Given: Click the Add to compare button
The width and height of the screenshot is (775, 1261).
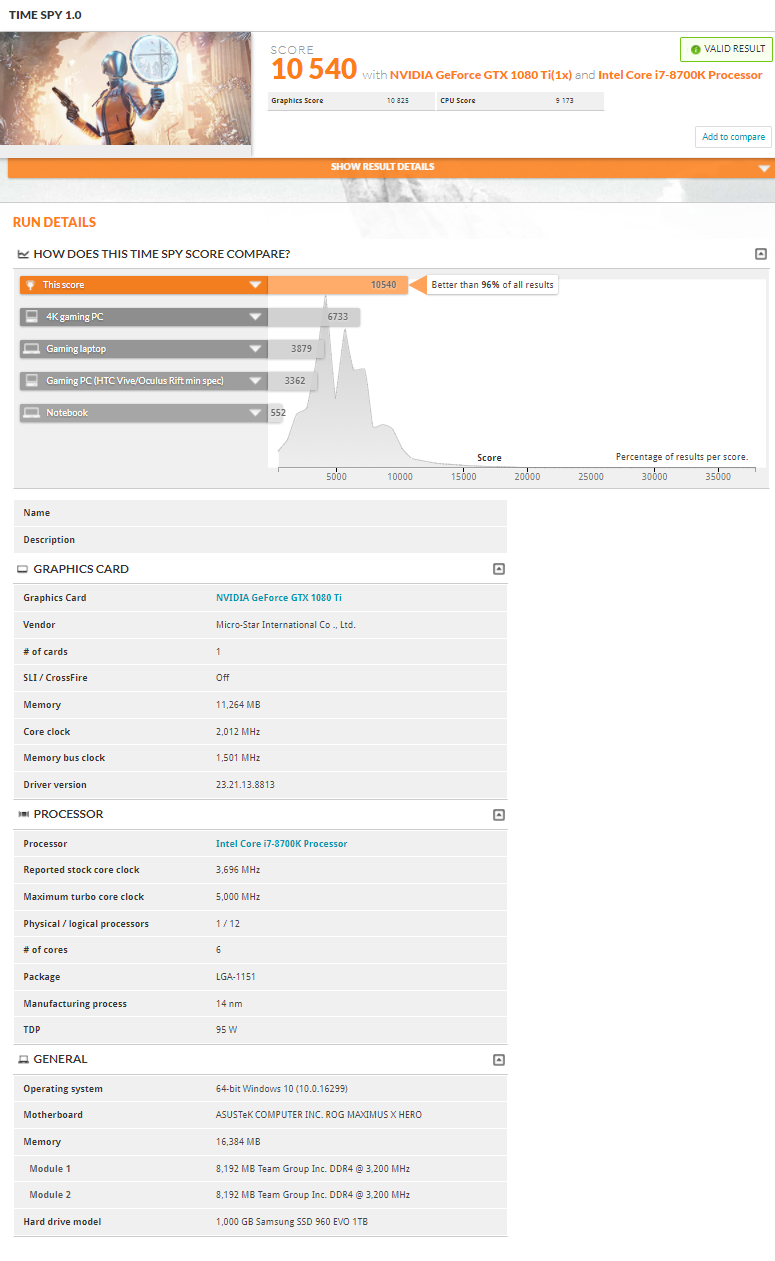Looking at the screenshot, I should (x=733, y=137).
